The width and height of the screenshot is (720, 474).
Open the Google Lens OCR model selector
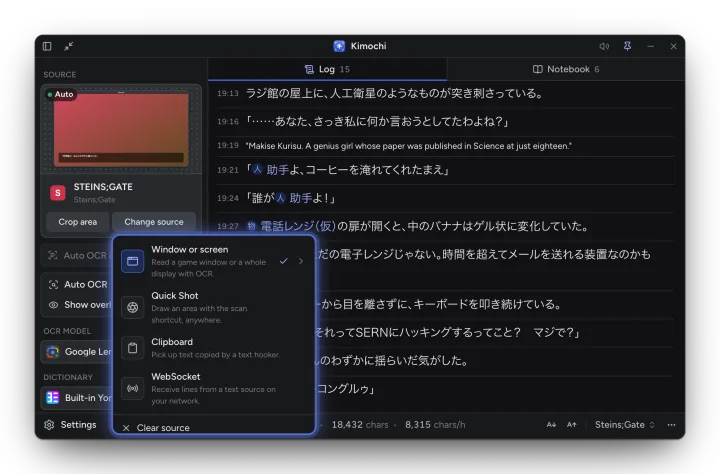pos(77,352)
